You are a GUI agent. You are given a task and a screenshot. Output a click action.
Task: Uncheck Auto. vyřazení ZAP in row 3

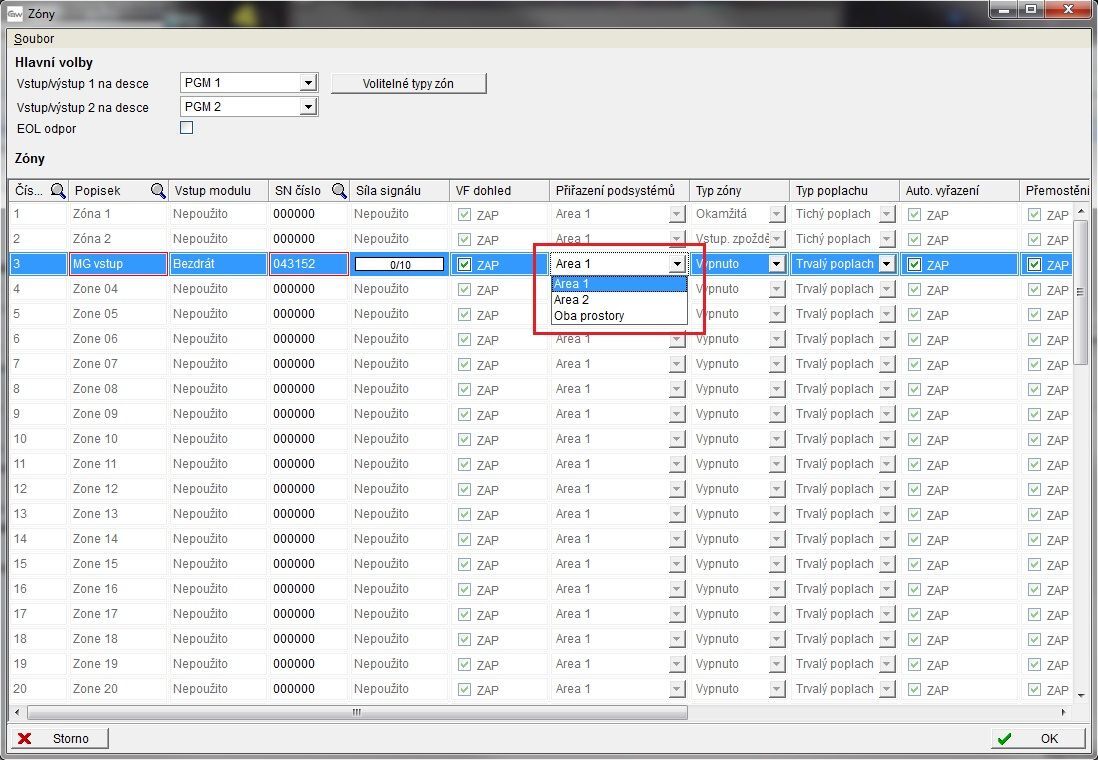point(915,265)
